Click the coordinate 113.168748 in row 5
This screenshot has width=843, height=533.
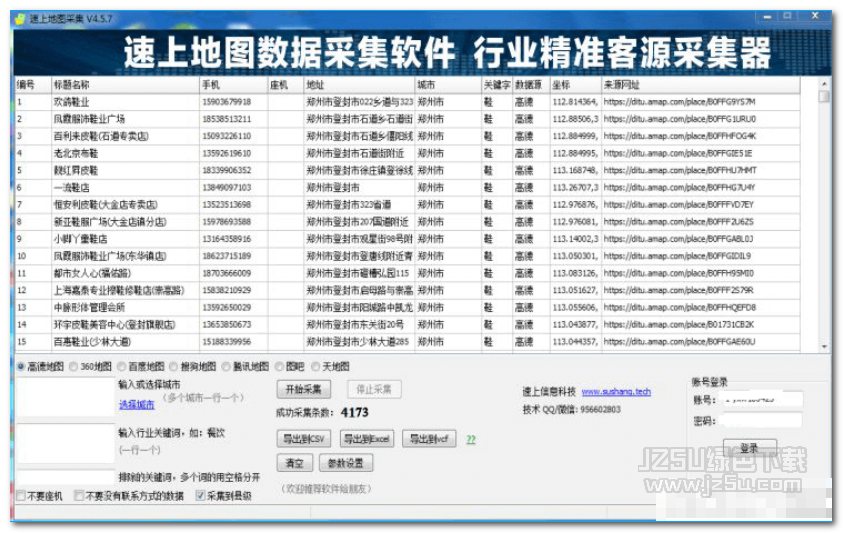tap(575, 170)
